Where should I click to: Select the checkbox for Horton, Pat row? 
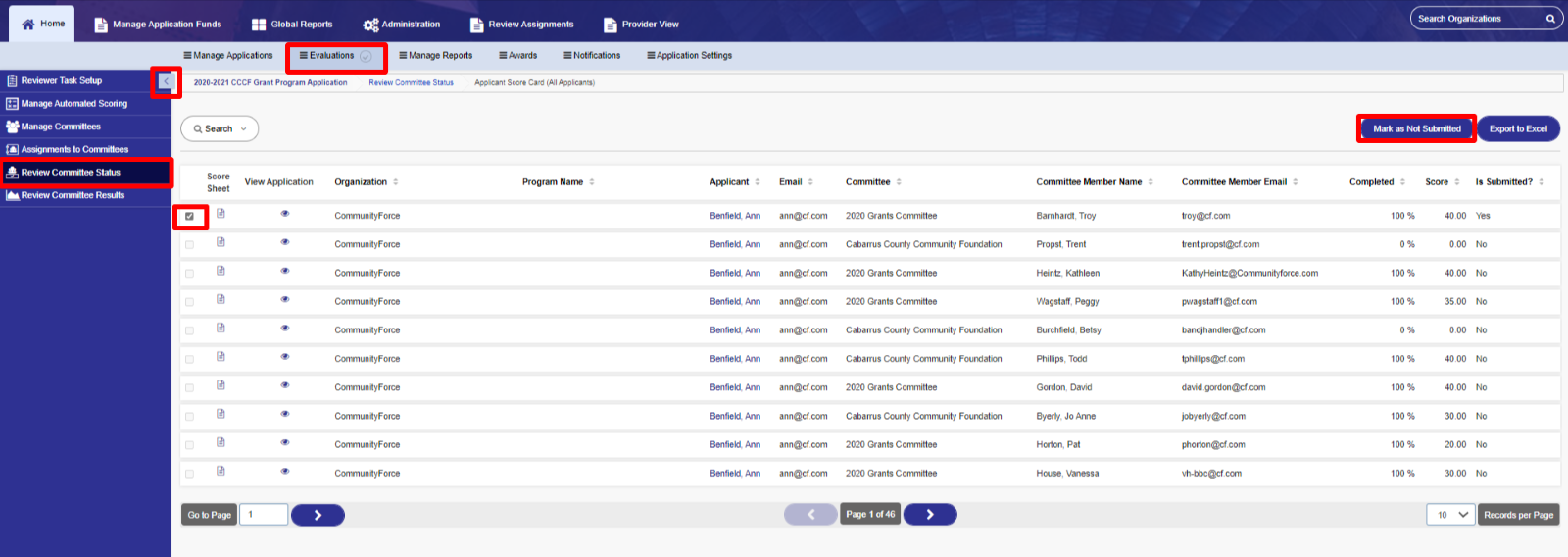189,445
